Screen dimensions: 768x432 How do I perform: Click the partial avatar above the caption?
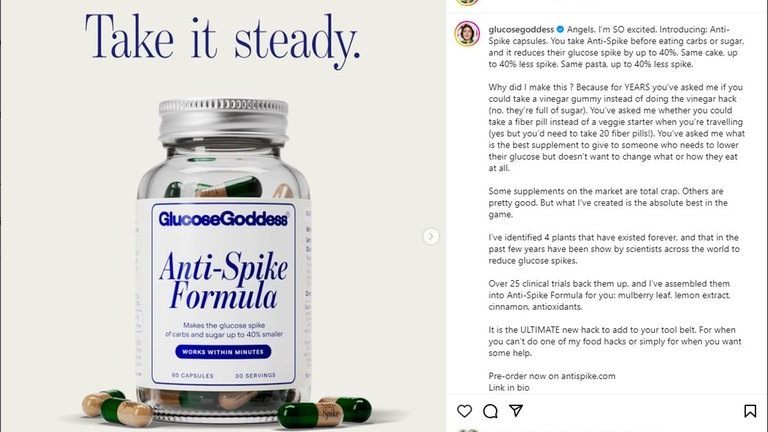467,2
